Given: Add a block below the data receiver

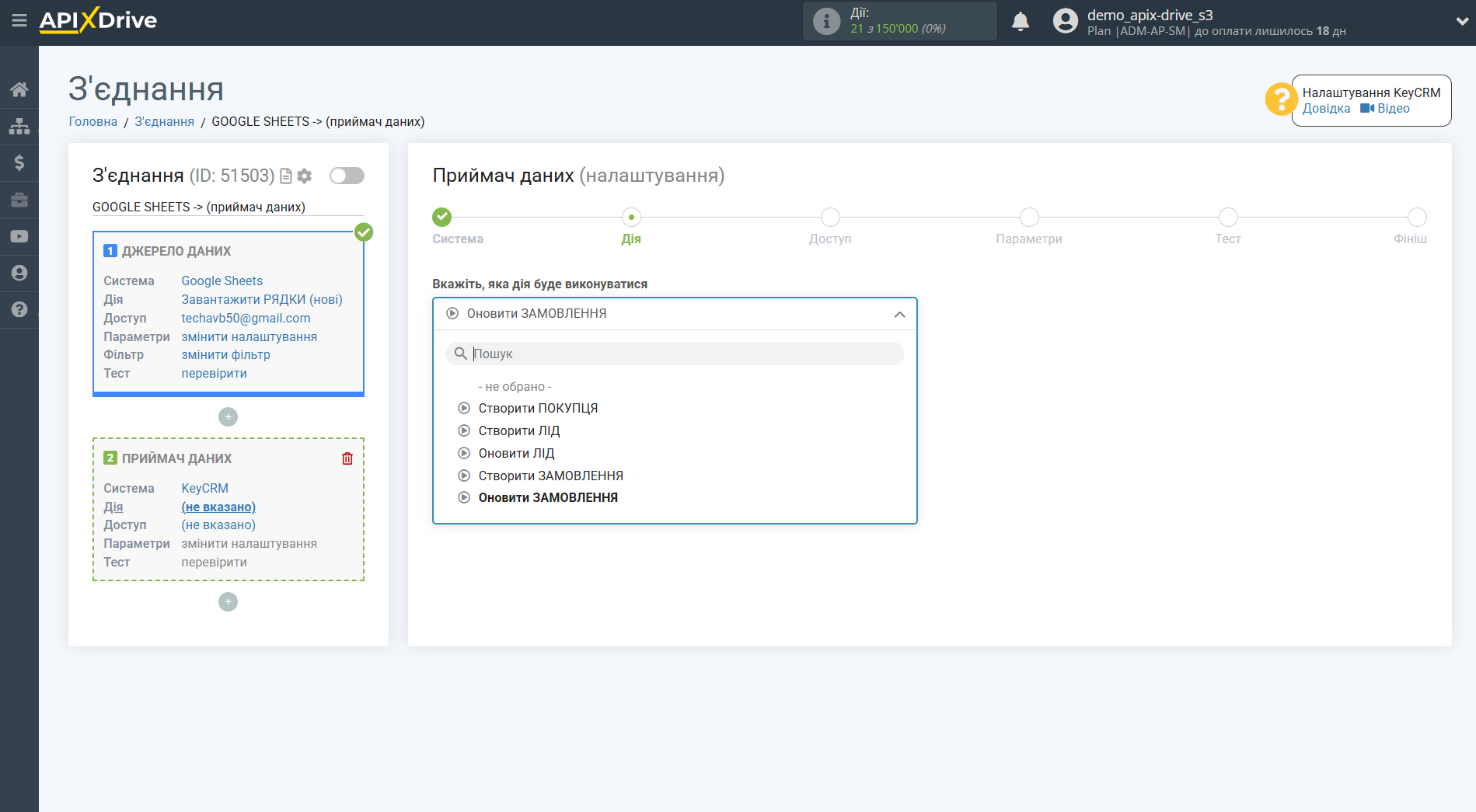Looking at the screenshot, I should [228, 602].
